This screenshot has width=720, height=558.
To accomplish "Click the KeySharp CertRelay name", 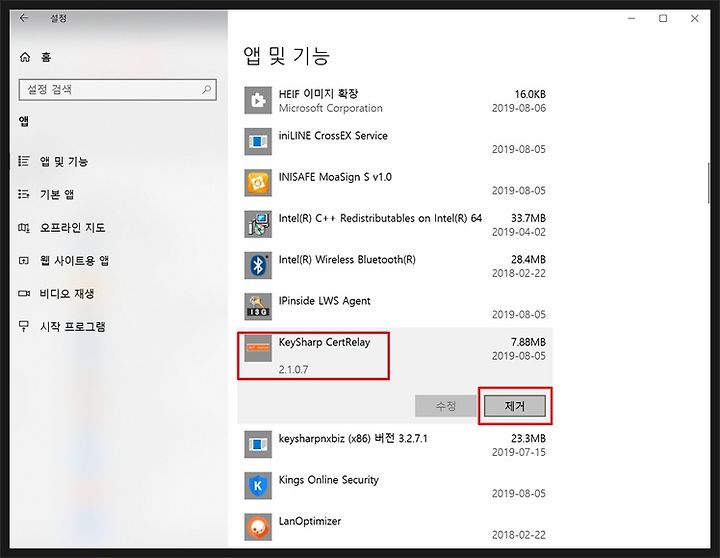I will pyautogui.click(x=324, y=342).
